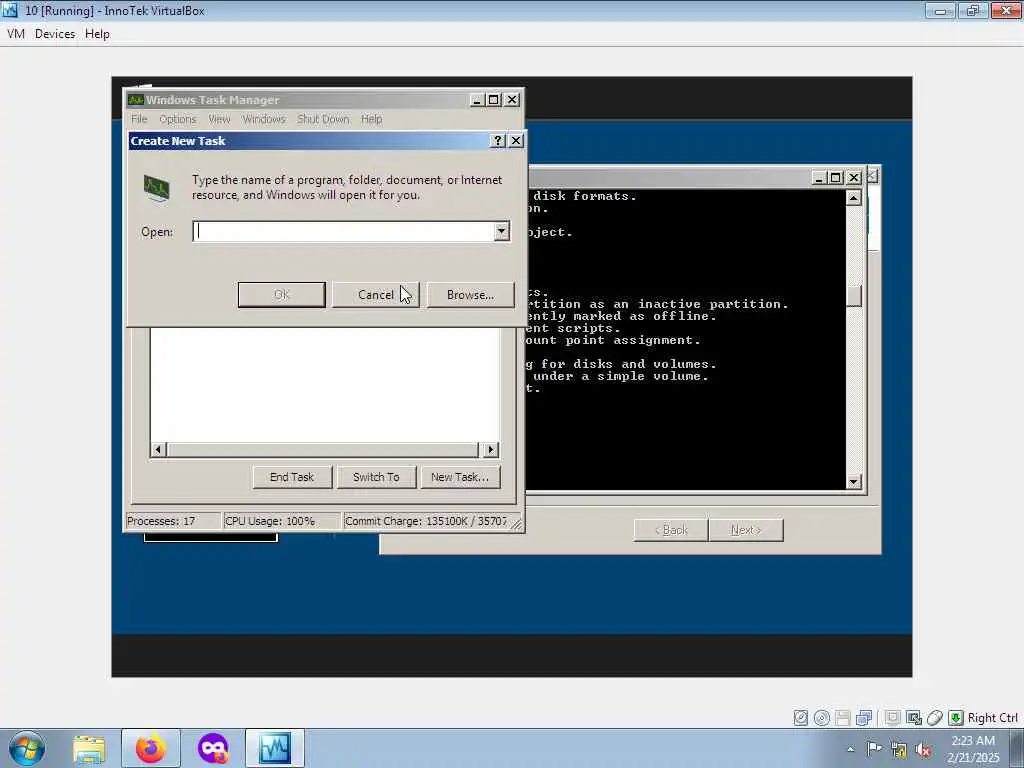Screen dimensions: 1024x768
Task: Click the help question mark in Create New Task
Action: coord(498,140)
